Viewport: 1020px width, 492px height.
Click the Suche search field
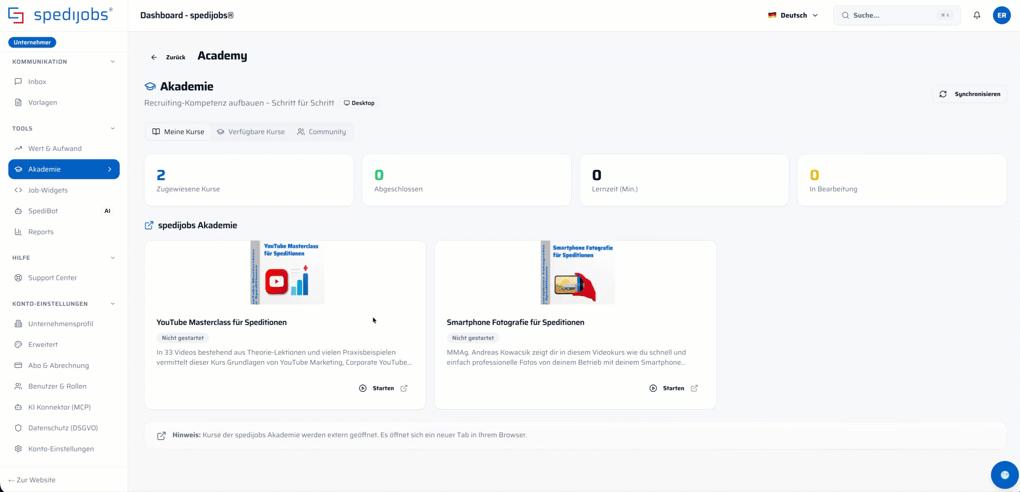[897, 15]
